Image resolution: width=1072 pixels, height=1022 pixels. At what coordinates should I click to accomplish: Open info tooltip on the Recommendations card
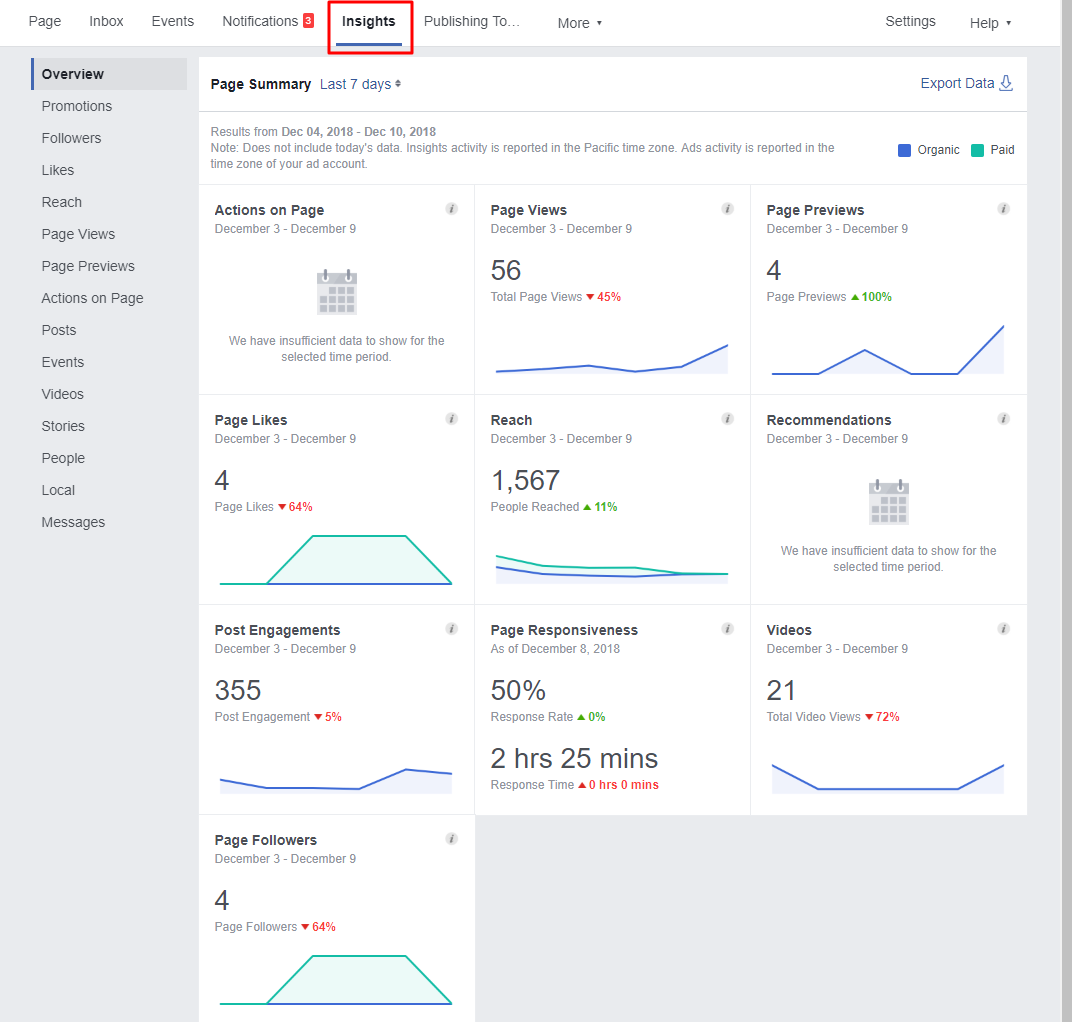[1003, 419]
